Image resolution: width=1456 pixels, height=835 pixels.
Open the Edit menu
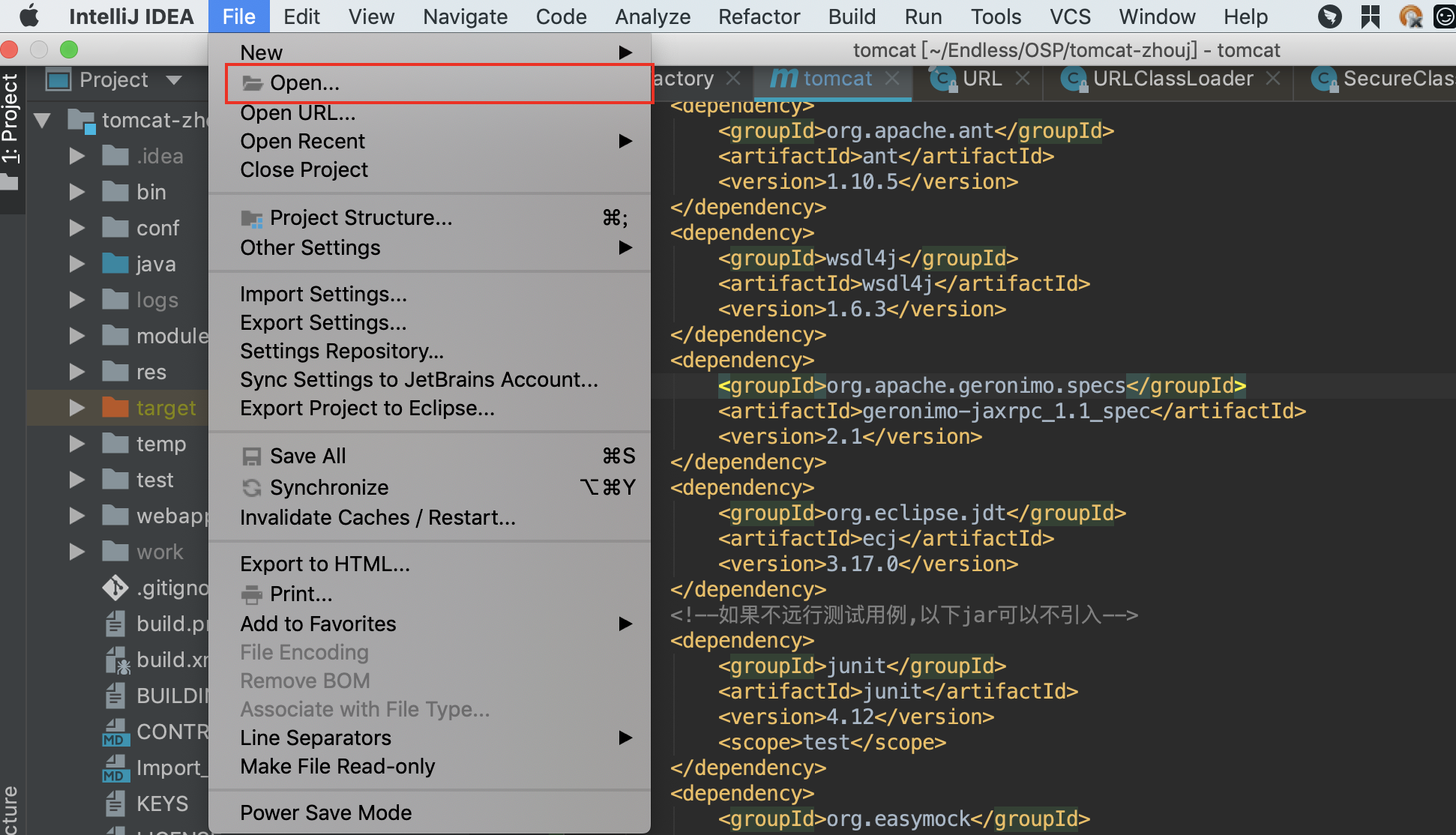(301, 16)
